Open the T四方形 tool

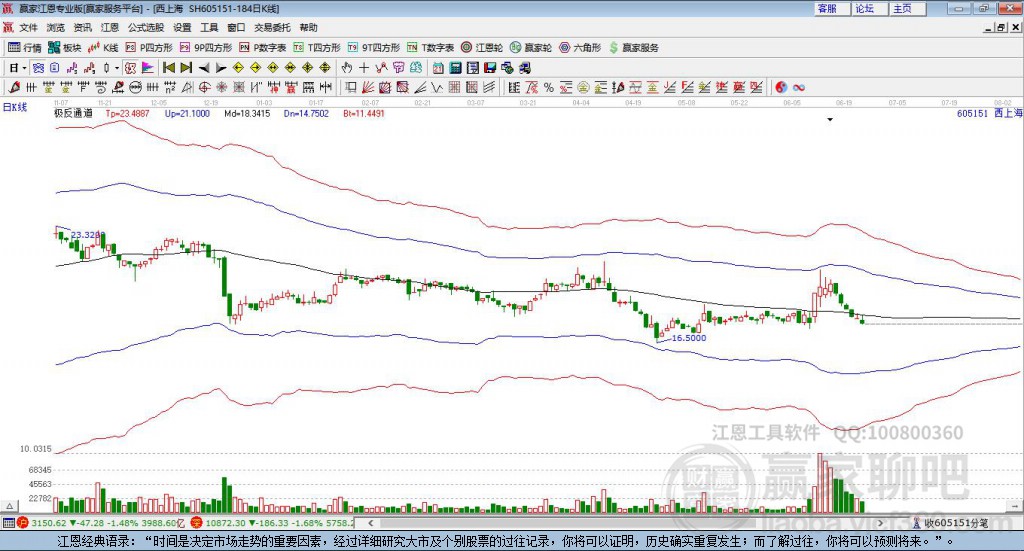(317, 48)
